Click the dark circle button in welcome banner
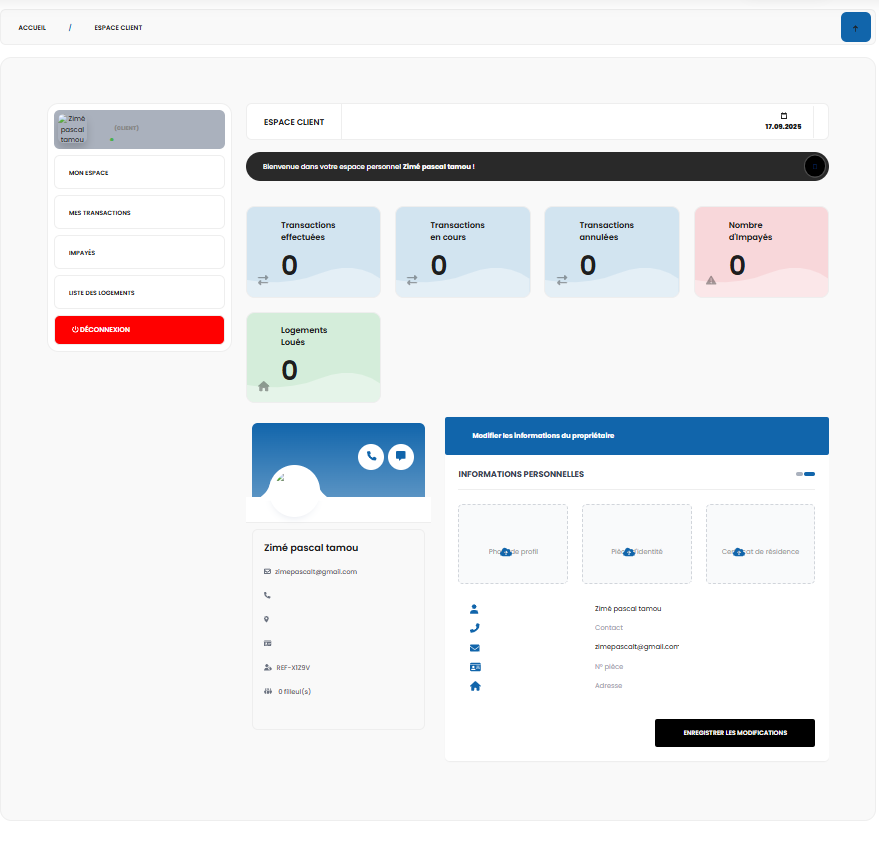The width and height of the screenshot is (879, 865). [x=815, y=167]
